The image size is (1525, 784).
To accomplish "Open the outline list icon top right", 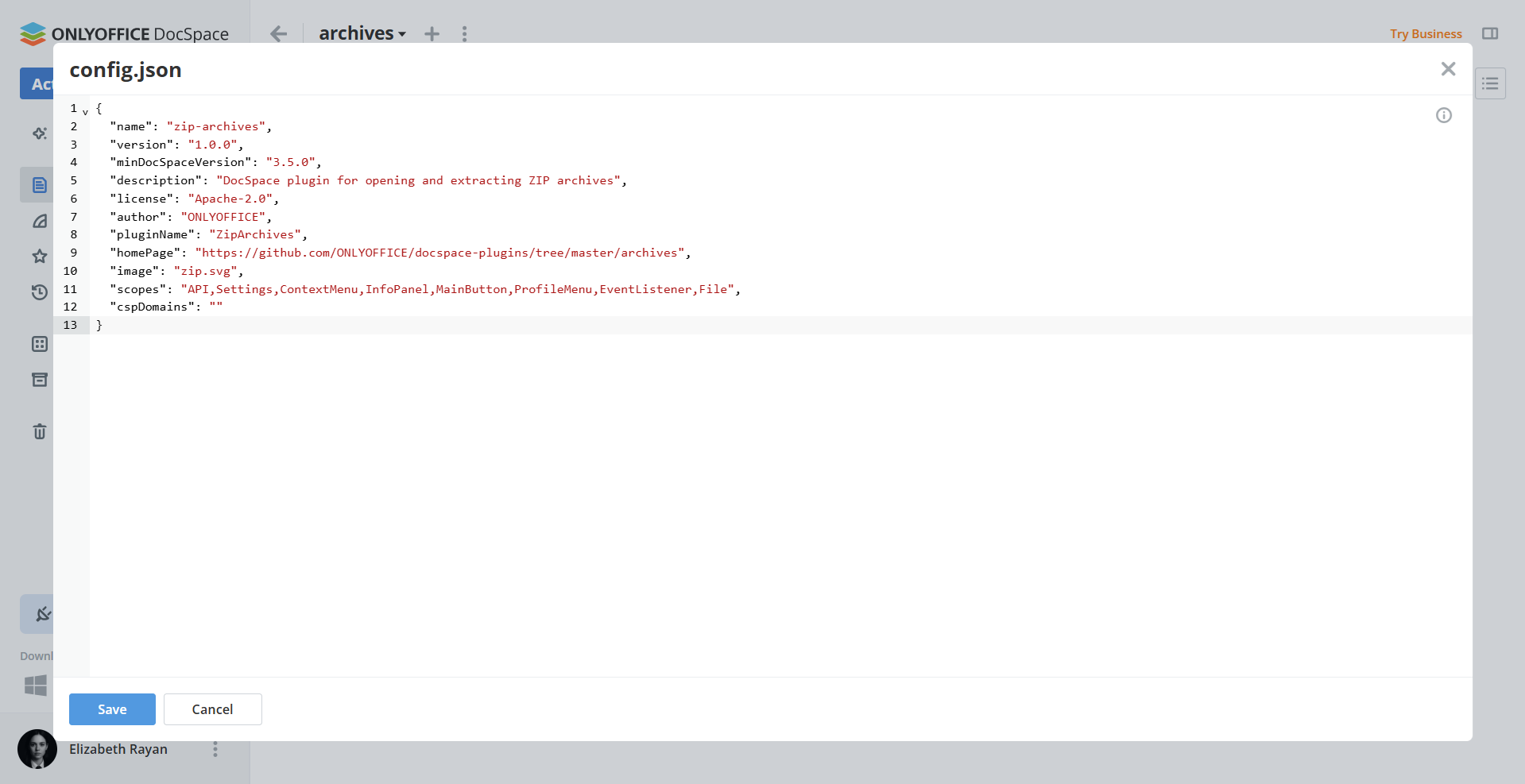I will click(x=1491, y=83).
